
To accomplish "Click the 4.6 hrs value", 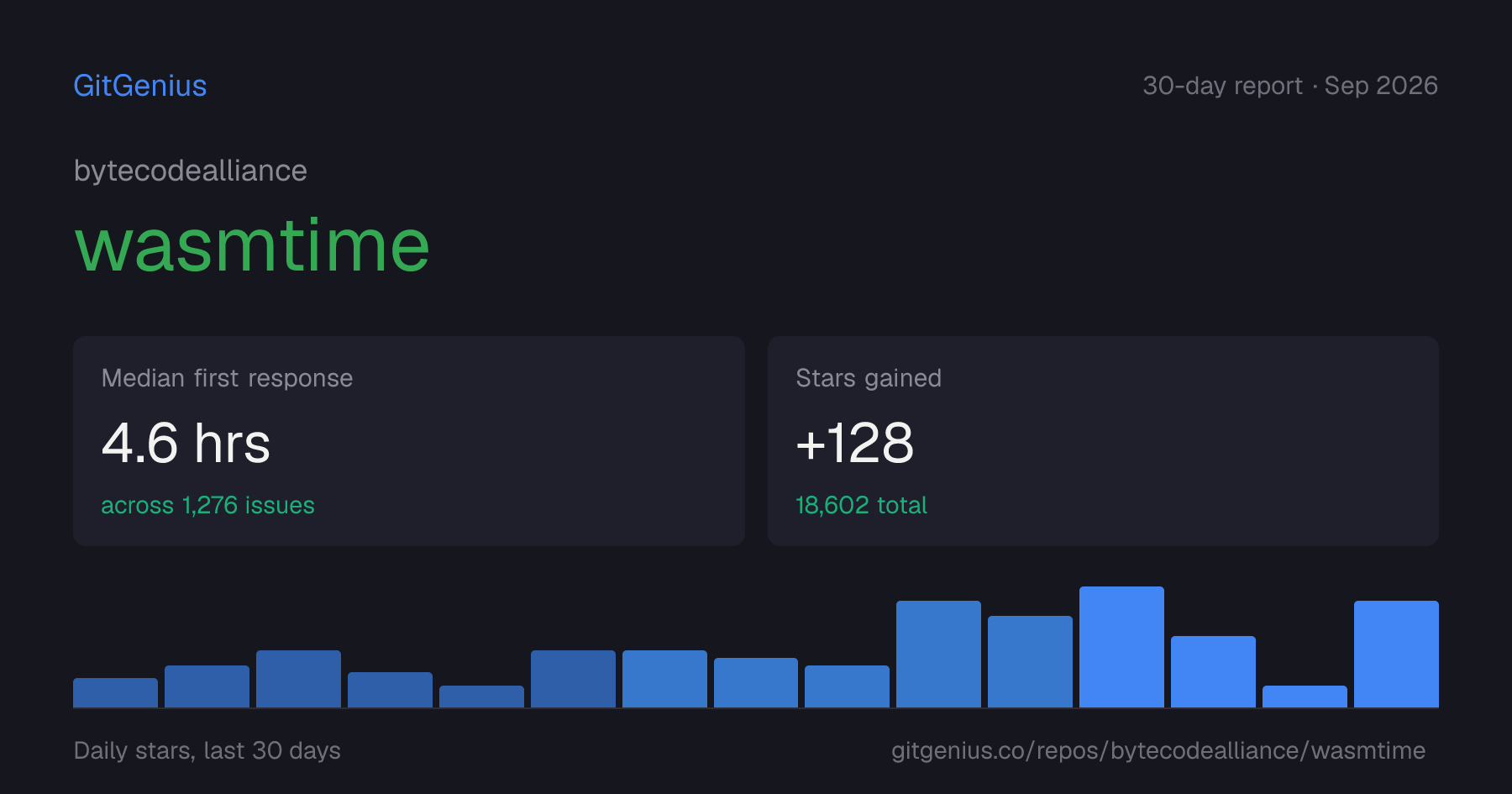I will pos(186,443).
